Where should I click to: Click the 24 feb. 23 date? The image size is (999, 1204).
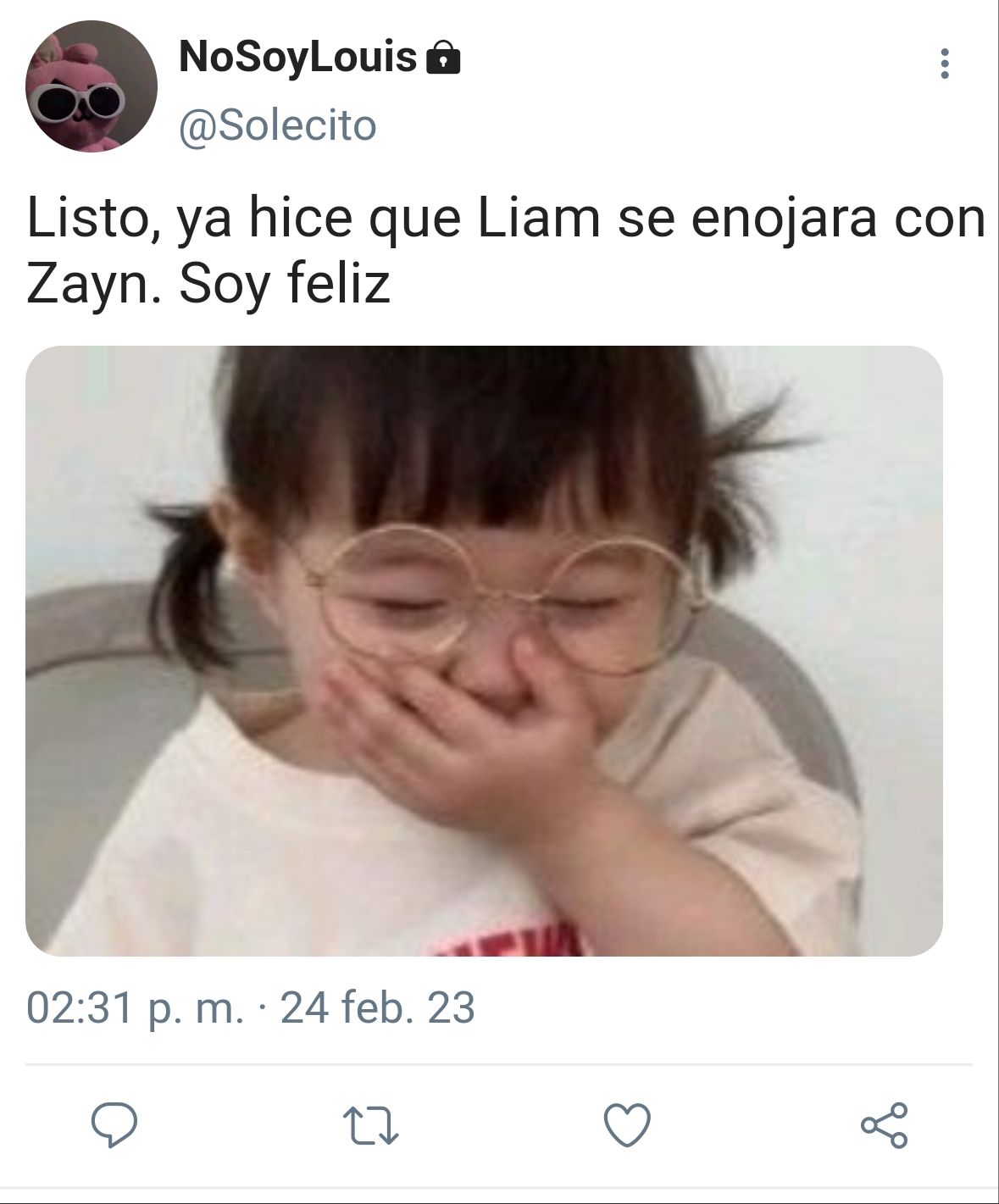point(377,1008)
